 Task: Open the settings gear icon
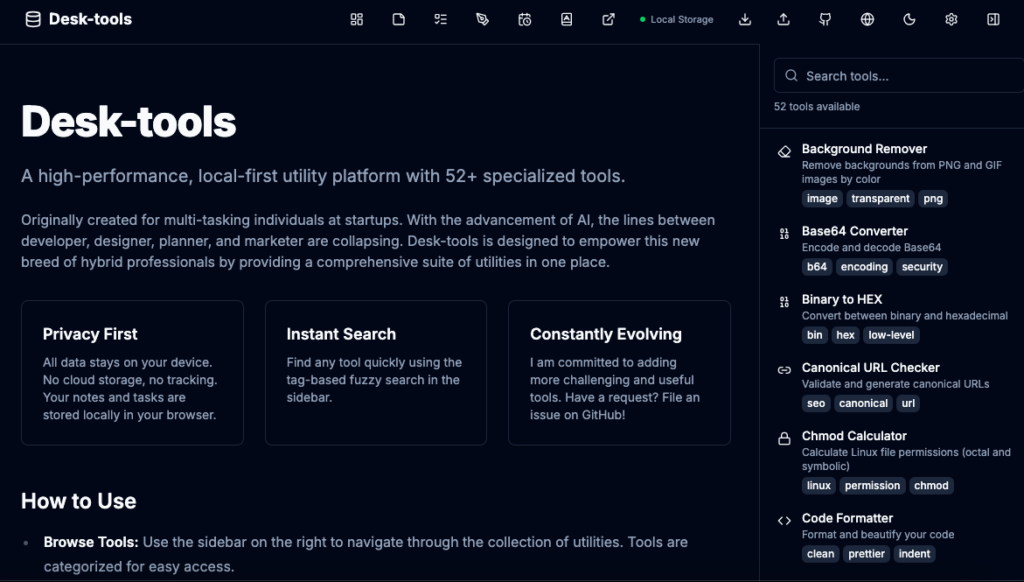951,19
